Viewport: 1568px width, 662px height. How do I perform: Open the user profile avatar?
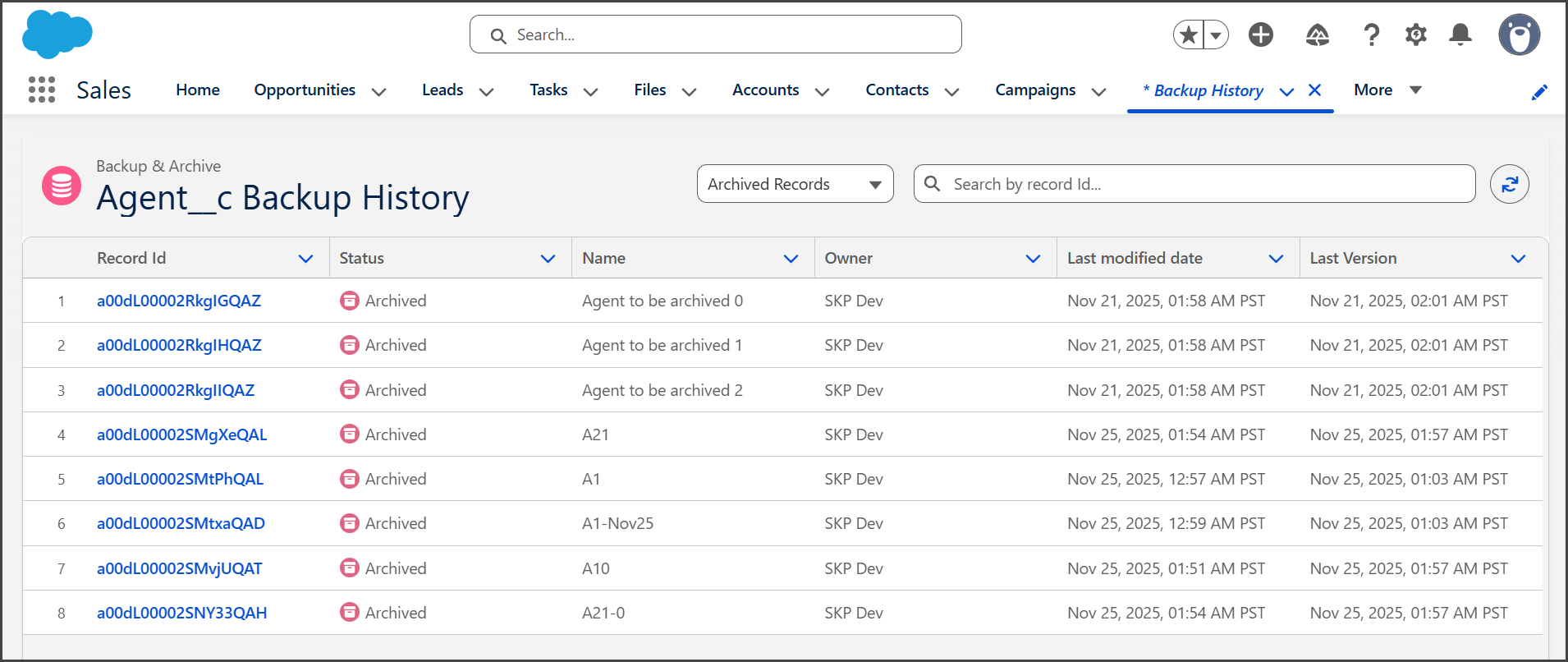tap(1519, 34)
